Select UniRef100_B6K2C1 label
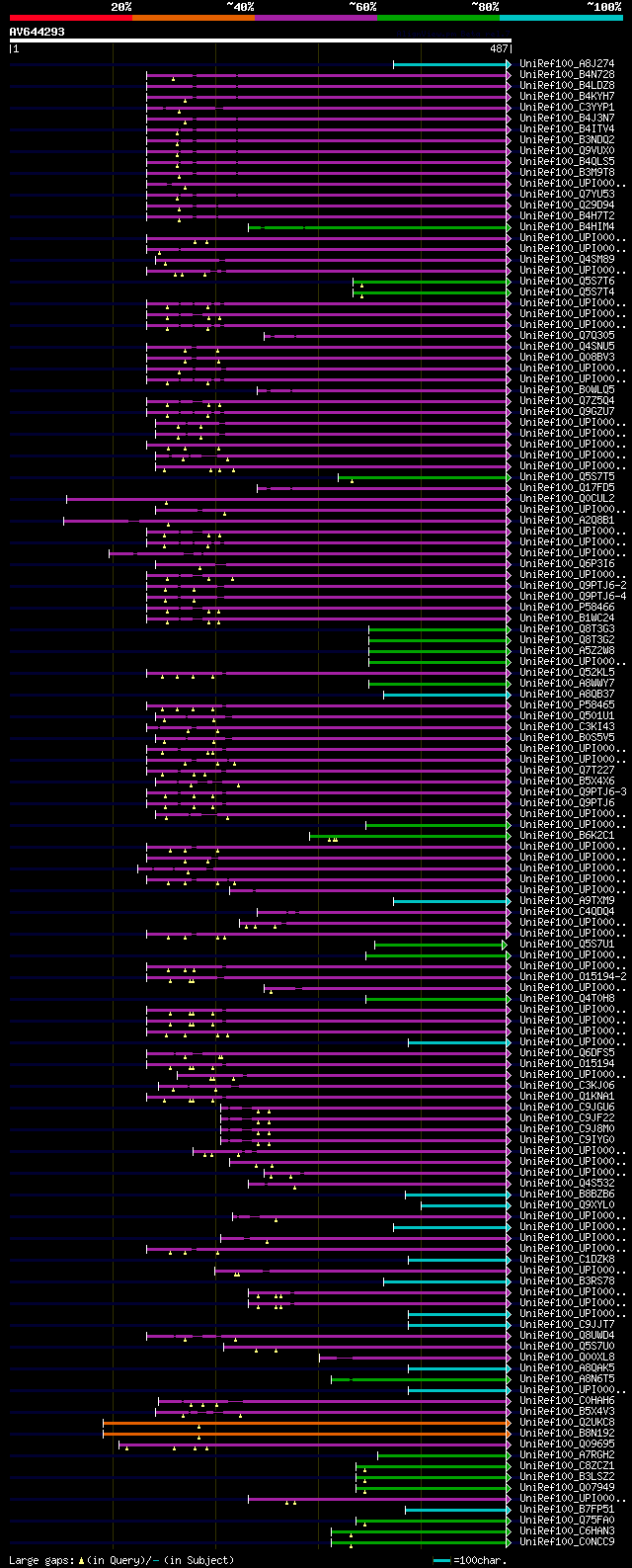Viewport: 632px width, 1568px height. click(x=567, y=836)
